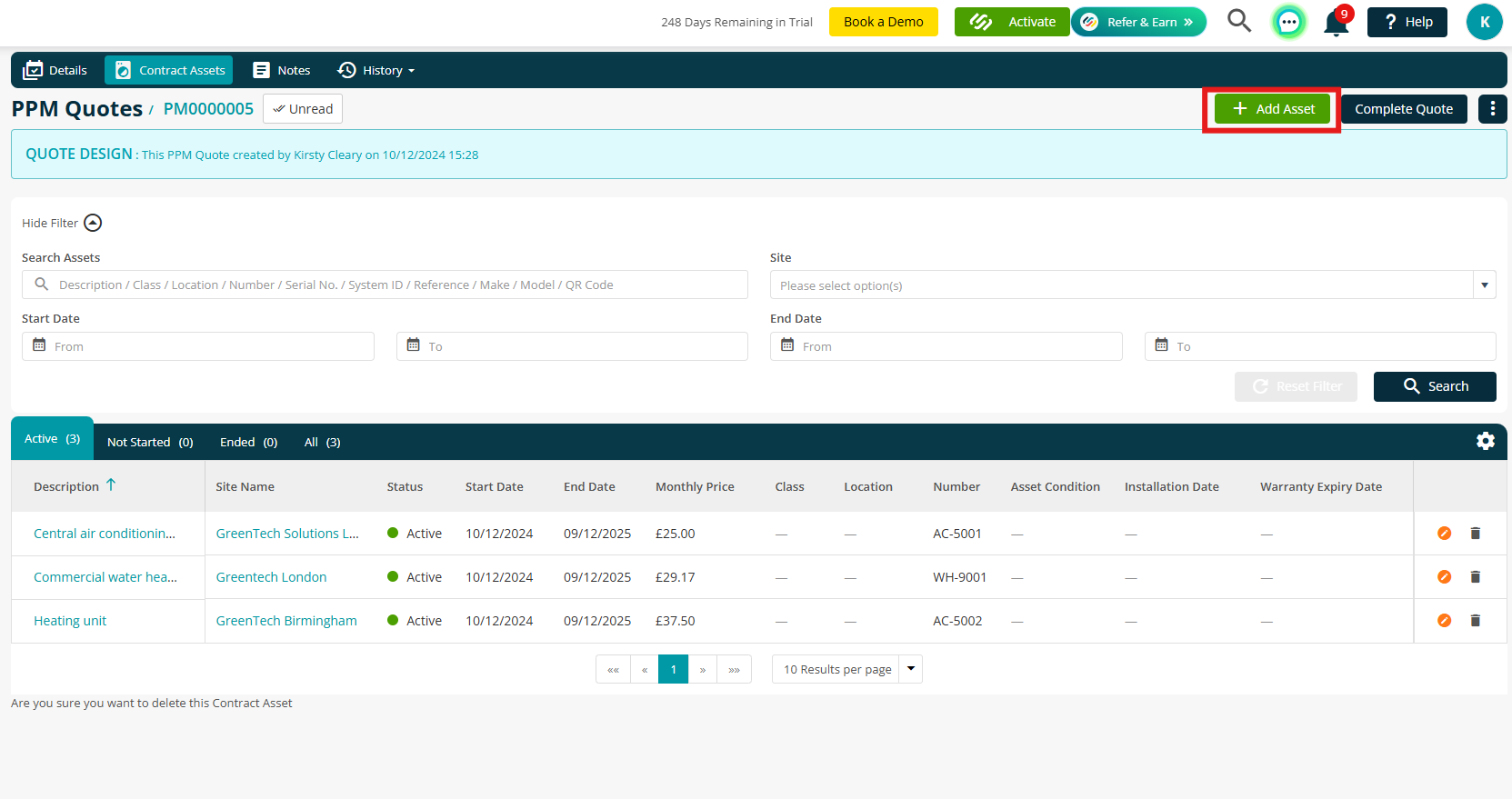Click the £37.50 monthly price cell
Viewport: 1512px width, 799px height.
click(675, 621)
